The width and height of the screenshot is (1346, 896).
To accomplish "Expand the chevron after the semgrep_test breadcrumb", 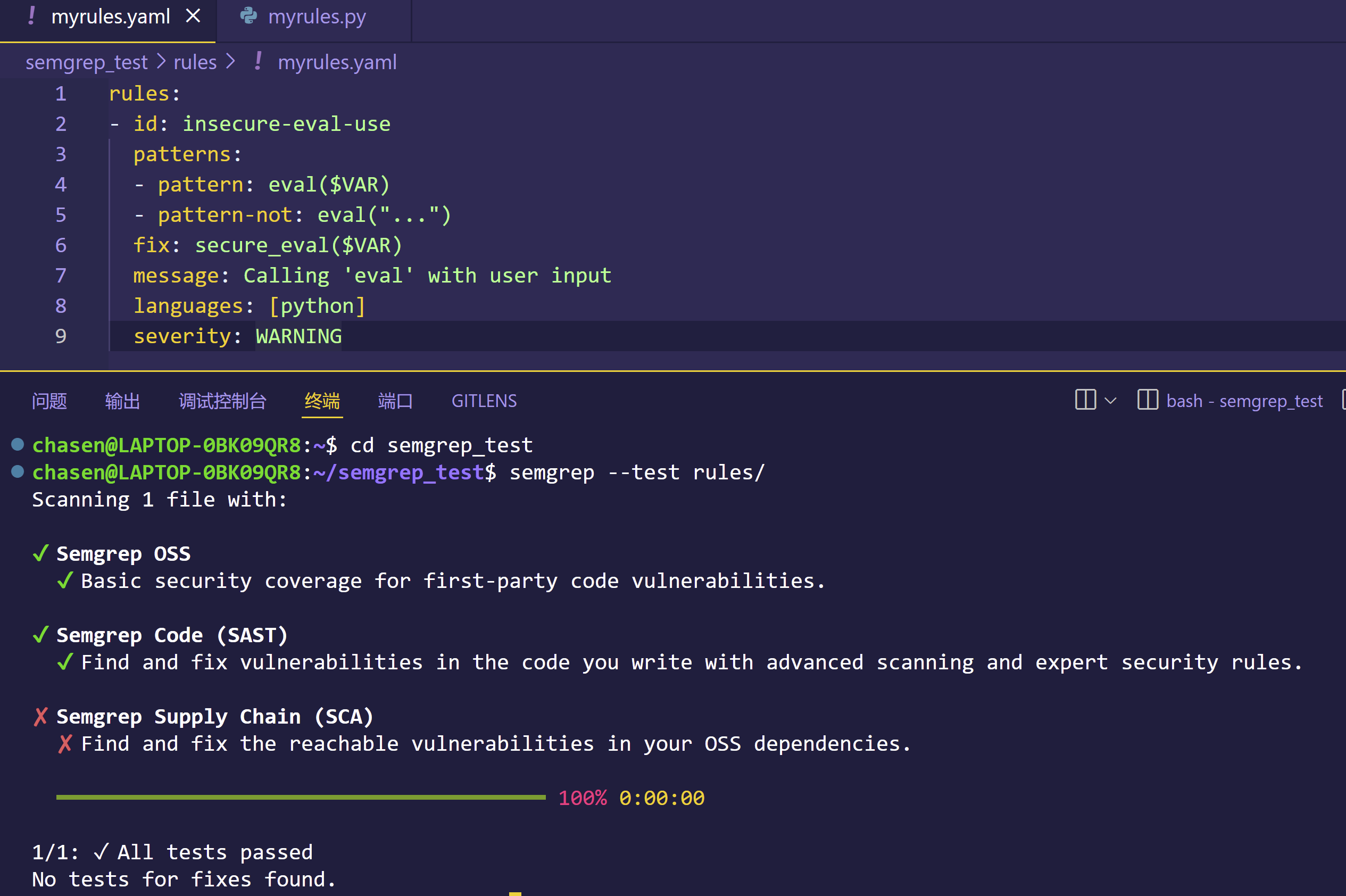I will pos(161,62).
